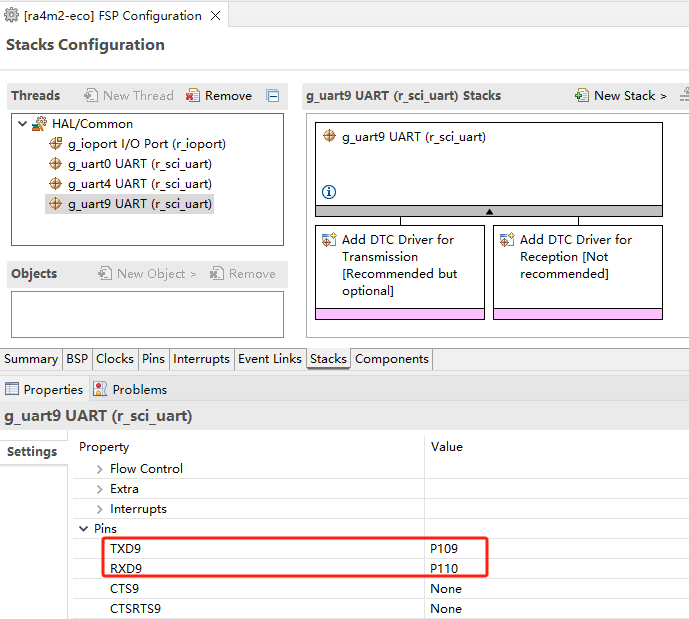Click the HAL/Common thread icon
689x619 pixels.
(39, 124)
